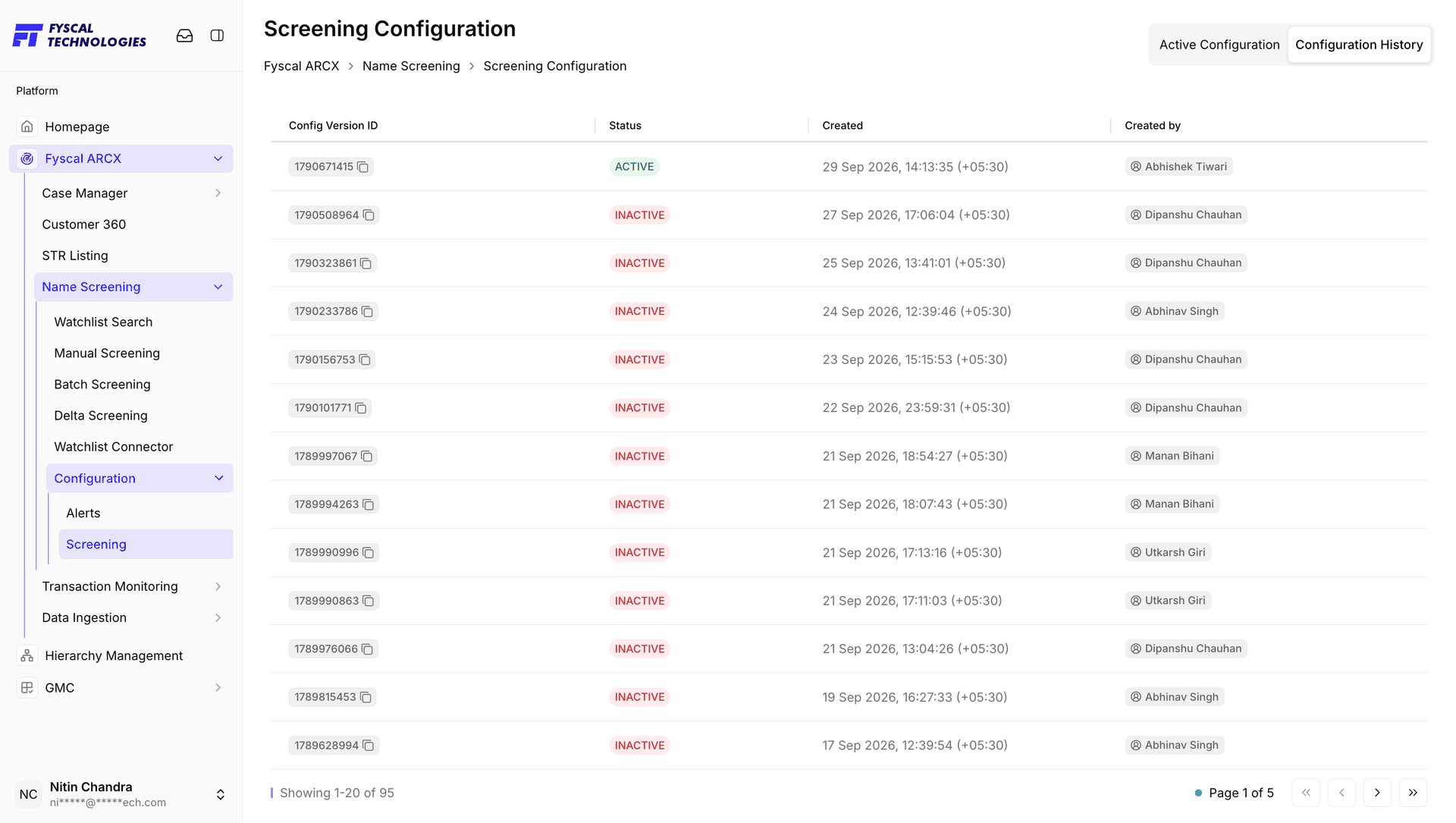Click the Config Version ID column header
Screen dimensions: 1456x823
click(333, 126)
